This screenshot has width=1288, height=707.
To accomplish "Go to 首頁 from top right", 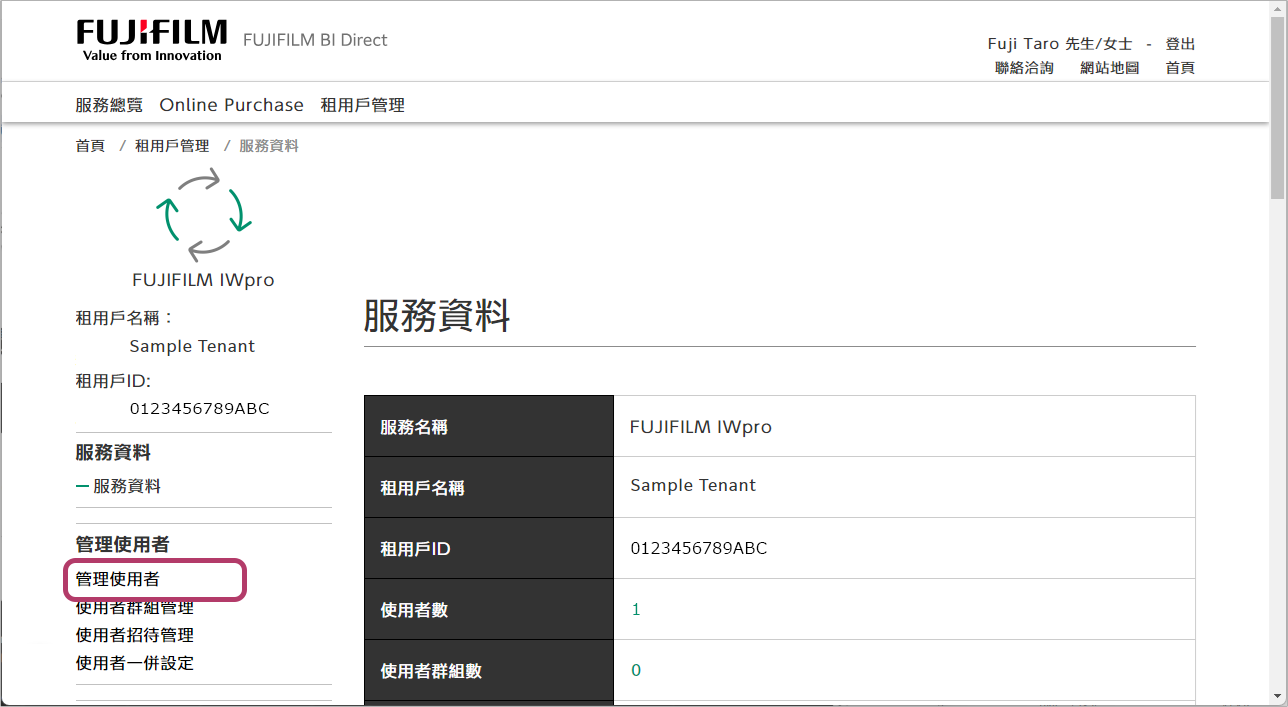I will (x=1178, y=67).
